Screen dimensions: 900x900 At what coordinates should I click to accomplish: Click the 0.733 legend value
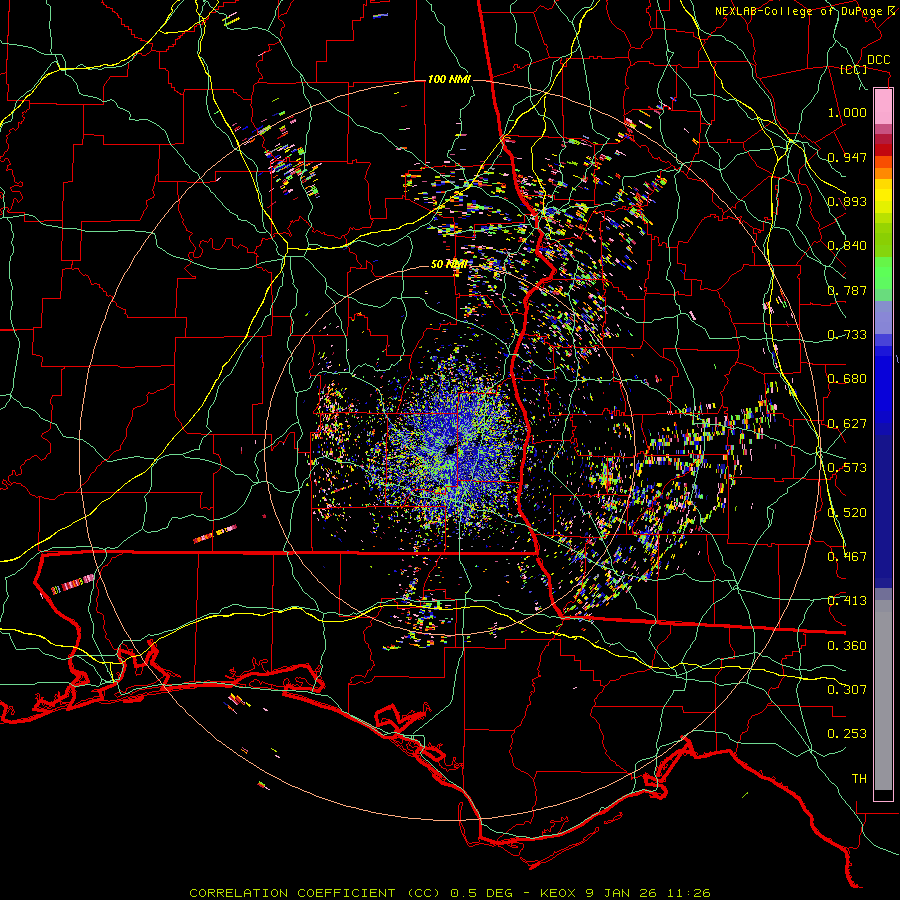[x=847, y=335]
